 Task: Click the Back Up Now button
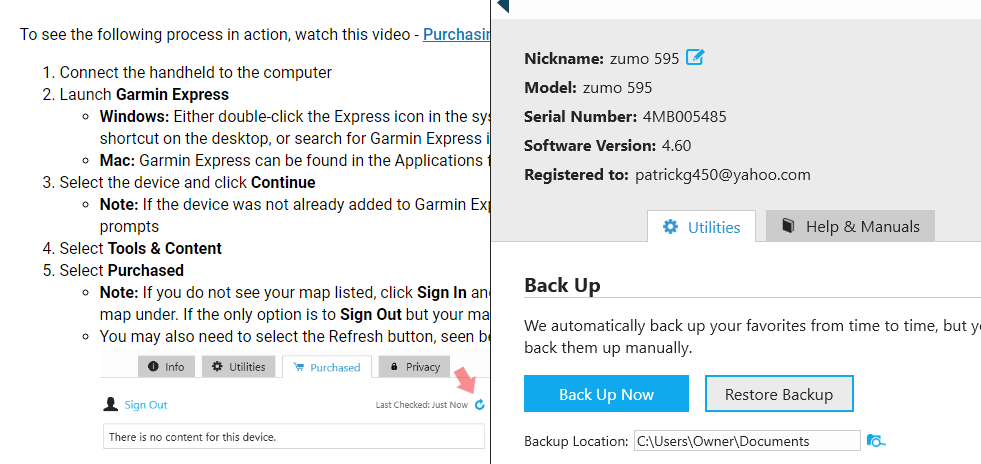point(606,394)
